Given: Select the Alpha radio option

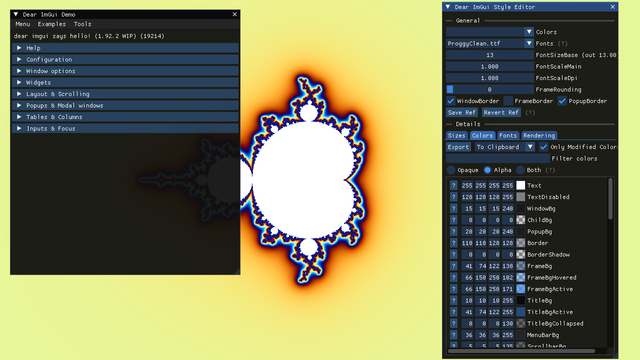Looking at the screenshot, I should click(x=487, y=170).
